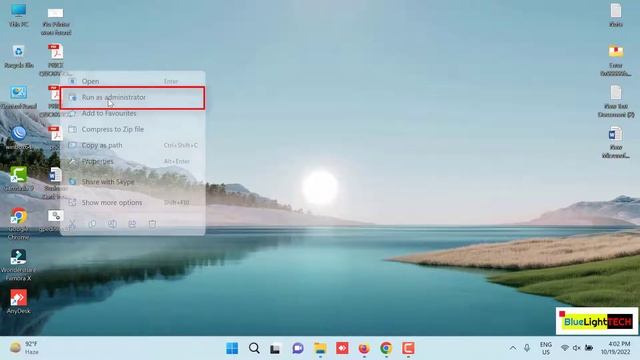This screenshot has width=640, height=360.
Task: Choose Run as administrator
Action: click(133, 98)
